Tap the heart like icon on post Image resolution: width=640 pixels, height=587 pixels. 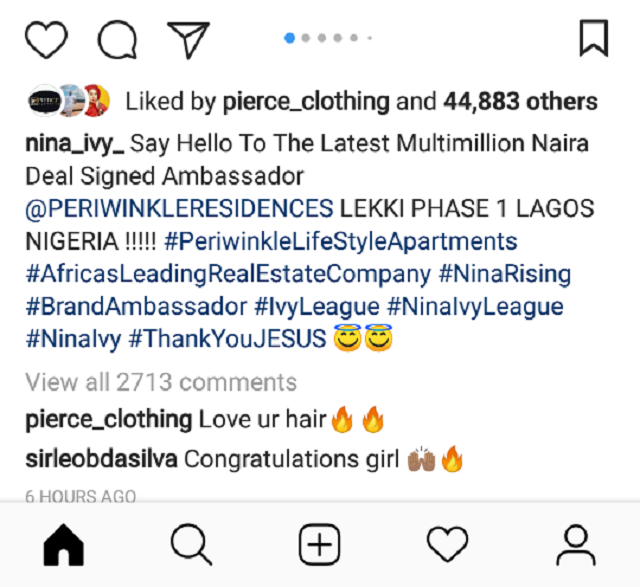pyautogui.click(x=46, y=39)
